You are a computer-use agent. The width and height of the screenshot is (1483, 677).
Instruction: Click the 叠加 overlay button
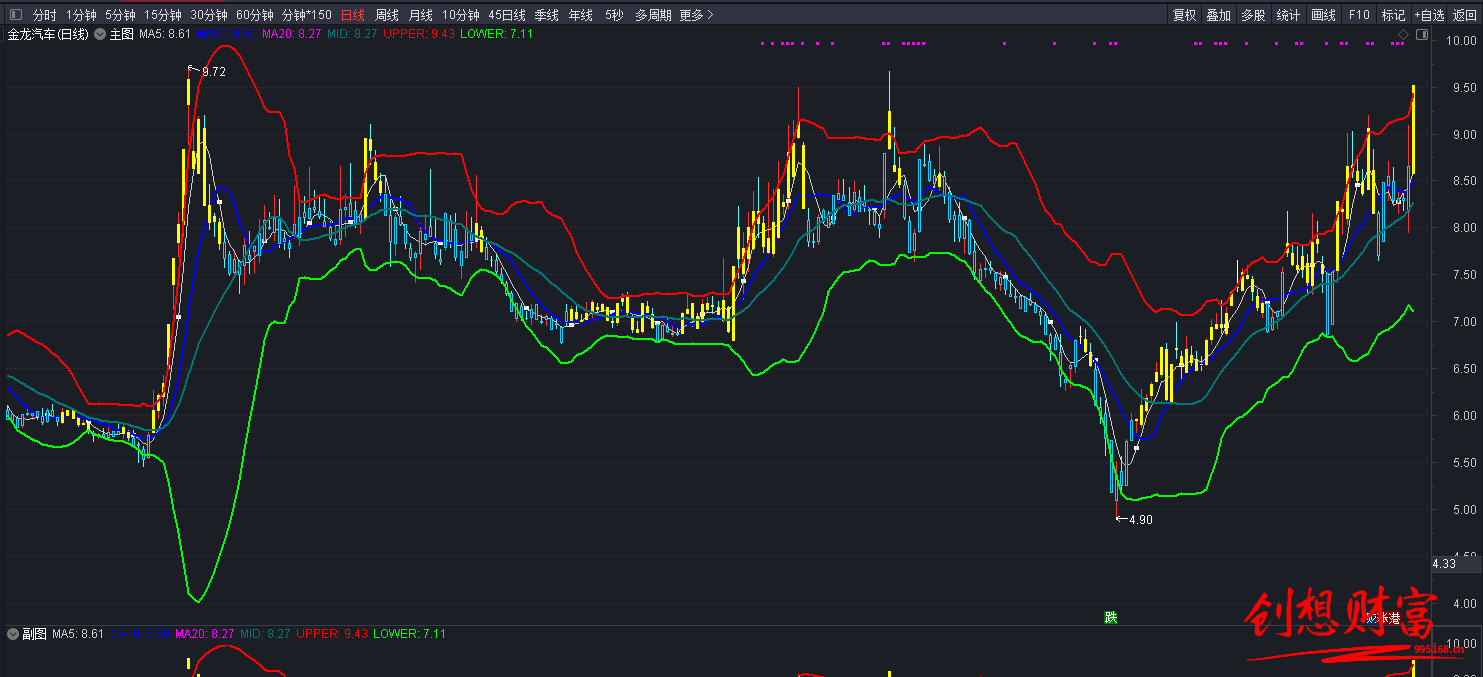[x=1219, y=15]
